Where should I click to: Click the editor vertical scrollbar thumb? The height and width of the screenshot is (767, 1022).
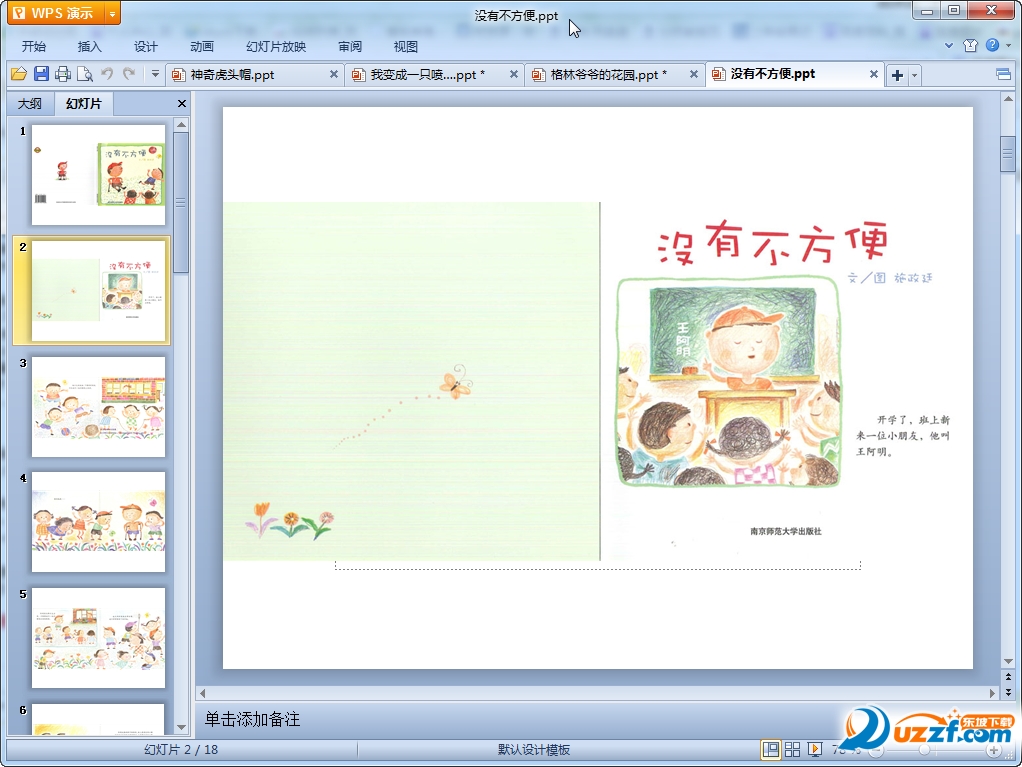[x=1008, y=154]
